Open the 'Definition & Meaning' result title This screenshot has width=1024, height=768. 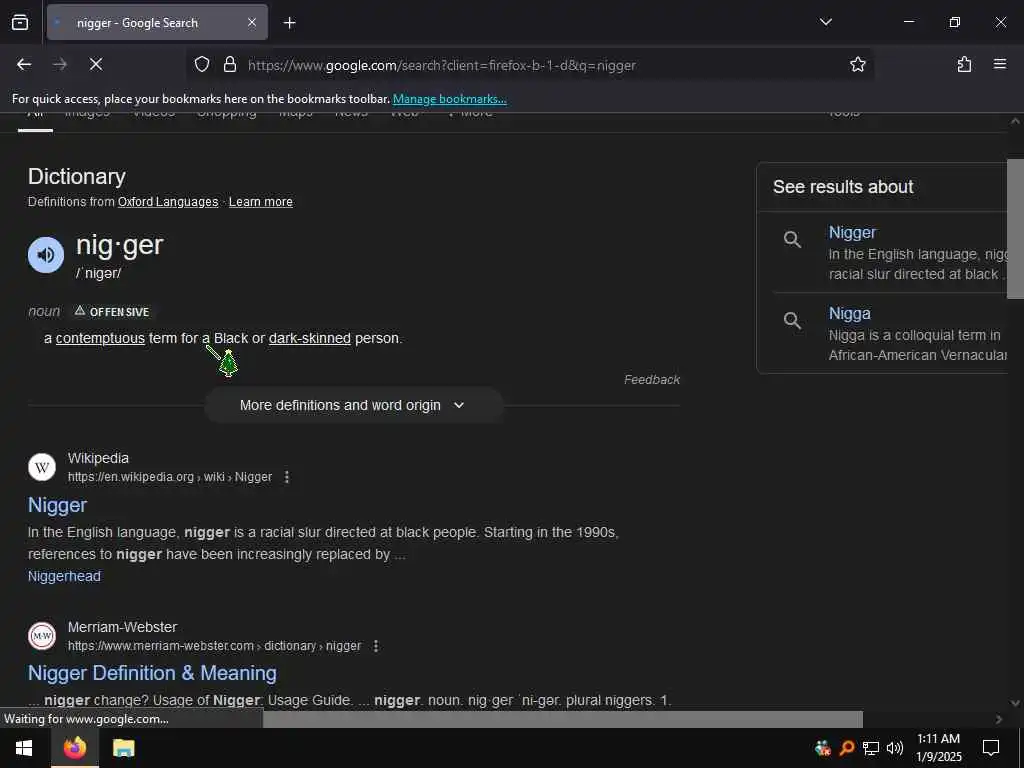pyautogui.click(x=152, y=673)
